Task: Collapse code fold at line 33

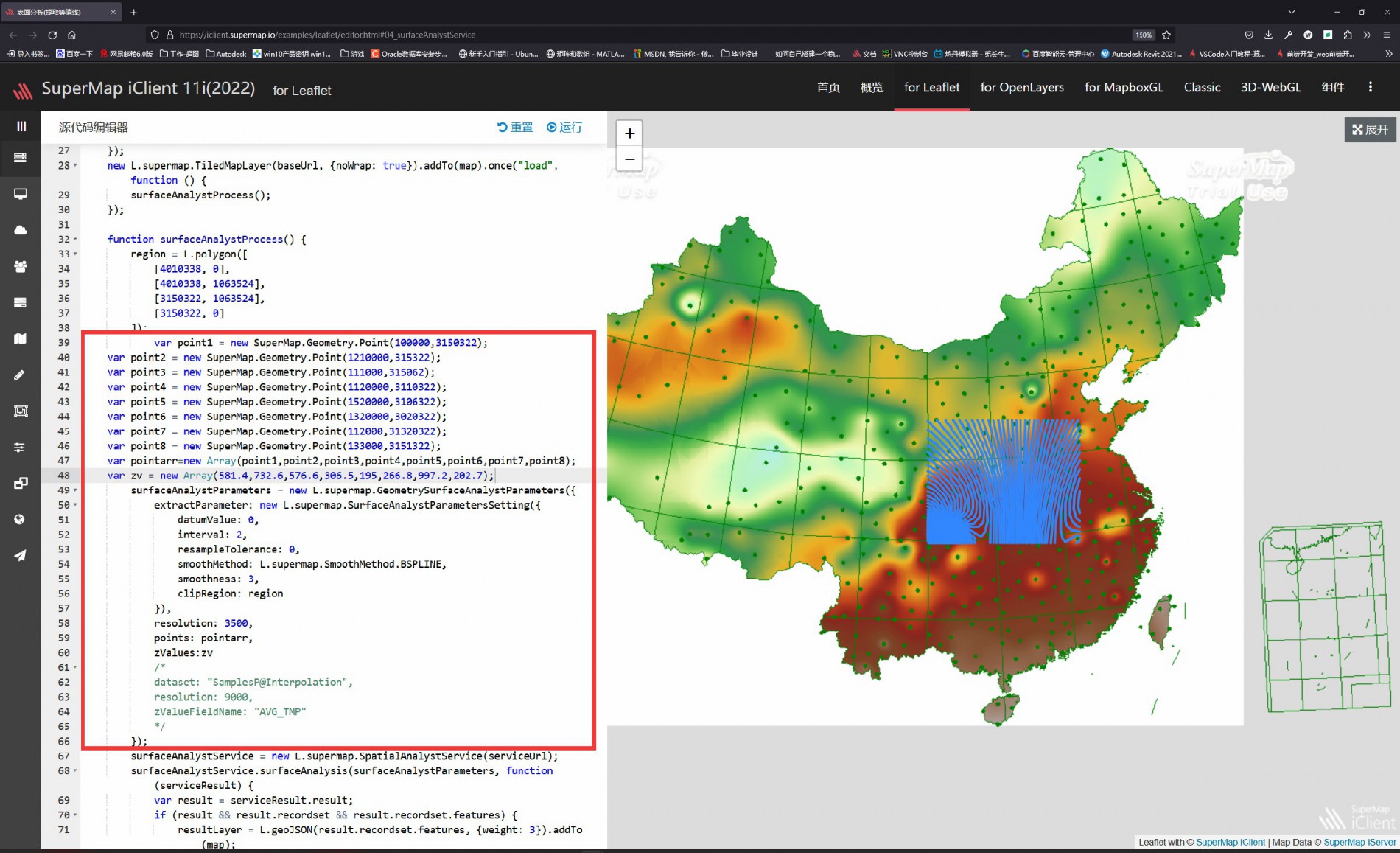Action: coord(74,254)
